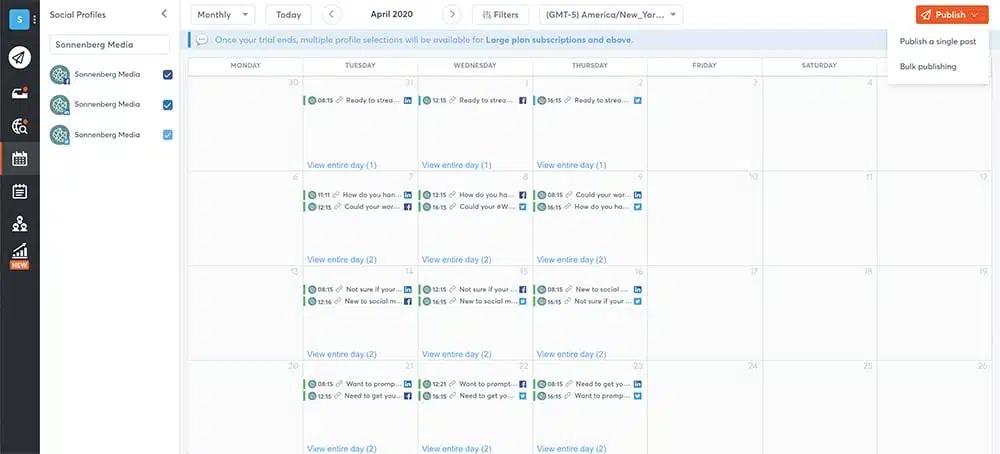Open the 16:15 How do you ha post on Thursday 9
Image resolution: width=1000 pixels, height=454 pixels.
(588, 207)
